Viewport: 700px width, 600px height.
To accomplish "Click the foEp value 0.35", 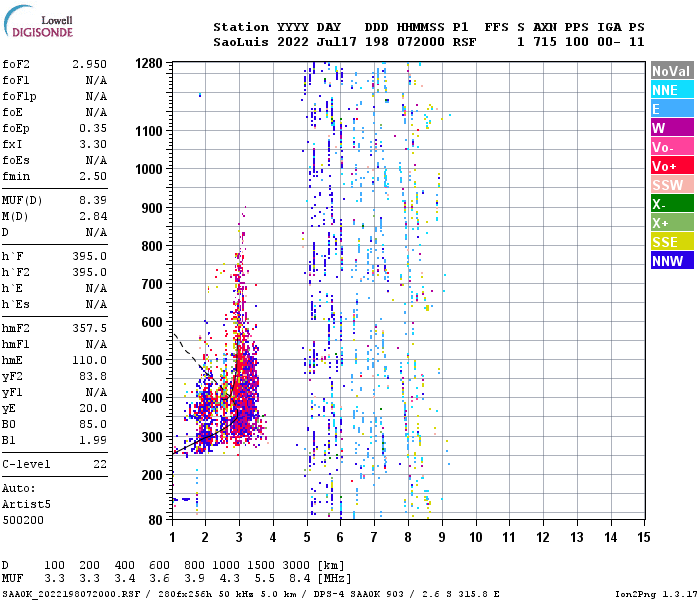I will click(x=93, y=128).
